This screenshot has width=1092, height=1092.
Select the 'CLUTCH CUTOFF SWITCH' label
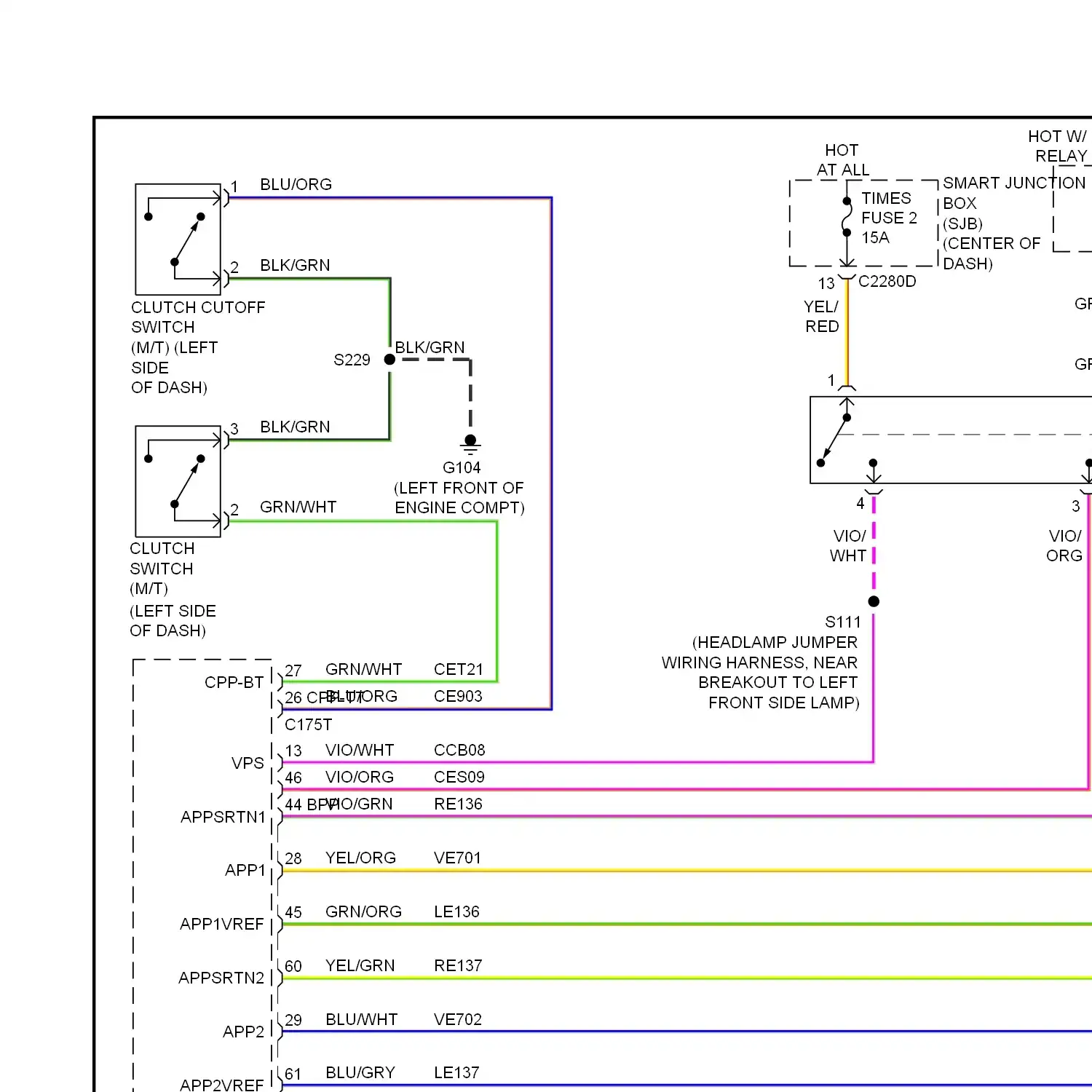pyautogui.click(x=198, y=317)
